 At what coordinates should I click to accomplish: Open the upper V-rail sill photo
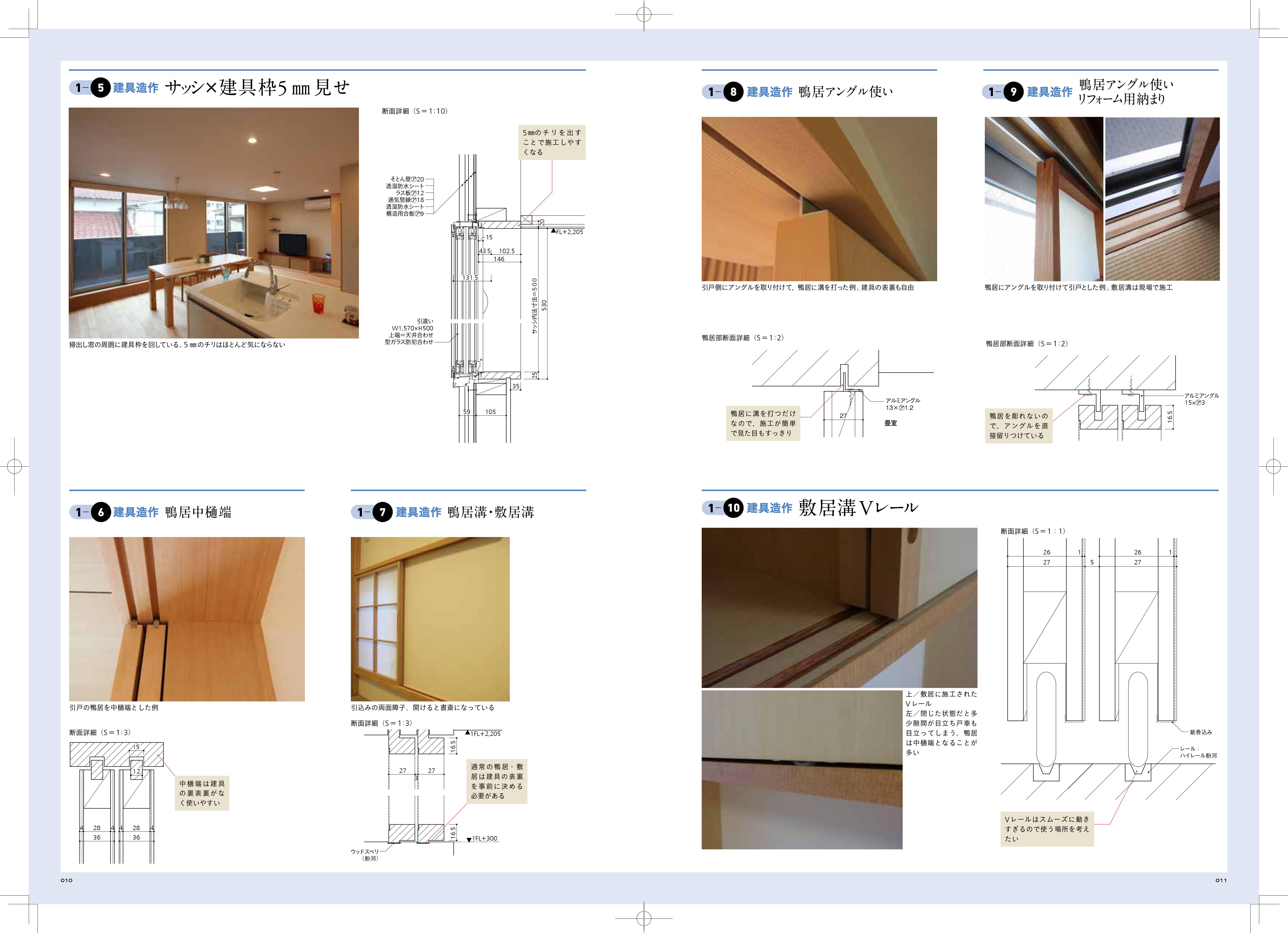click(839, 608)
